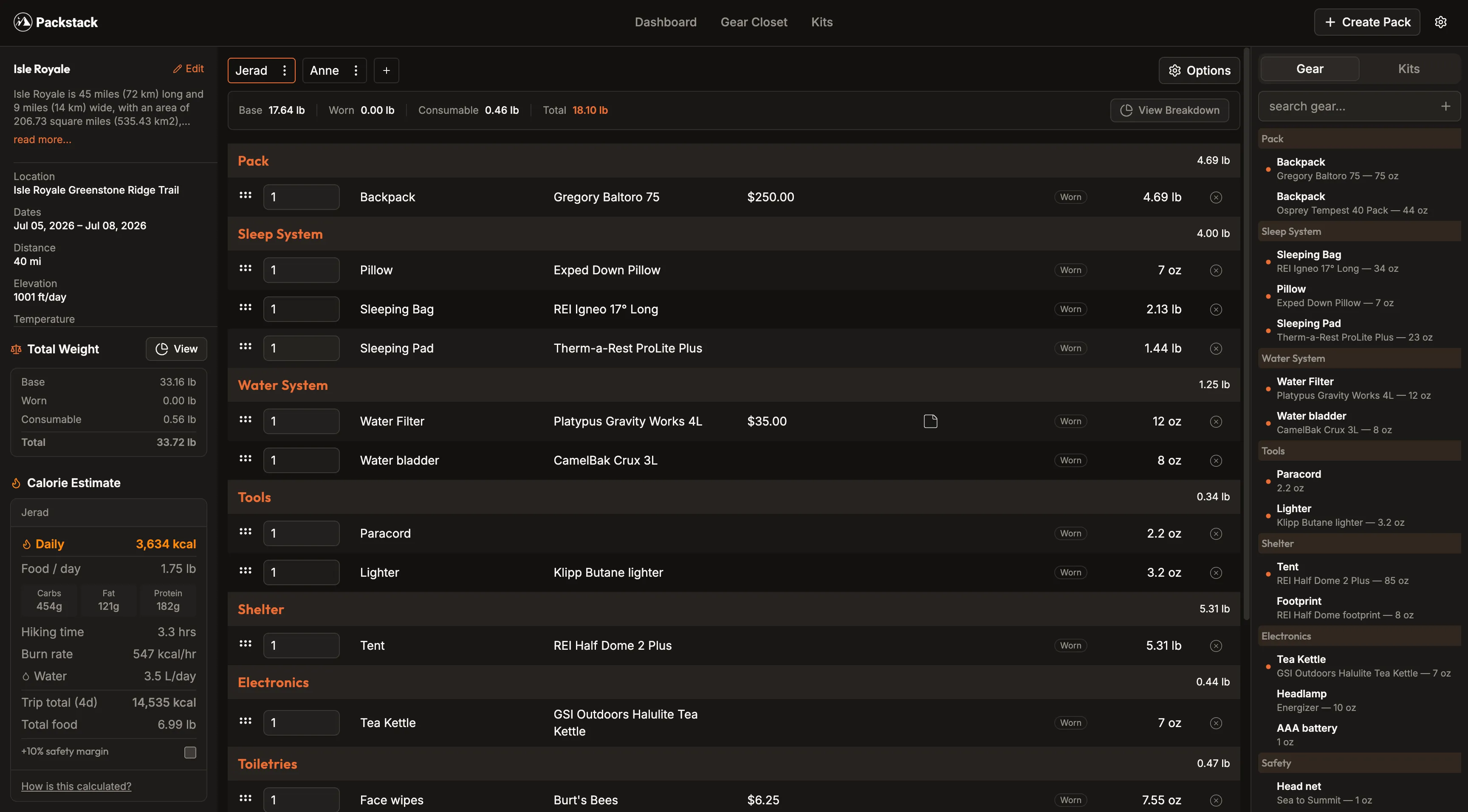The image size is (1468, 812).
Task: Remove the Face wipes row
Action: pyautogui.click(x=1216, y=801)
